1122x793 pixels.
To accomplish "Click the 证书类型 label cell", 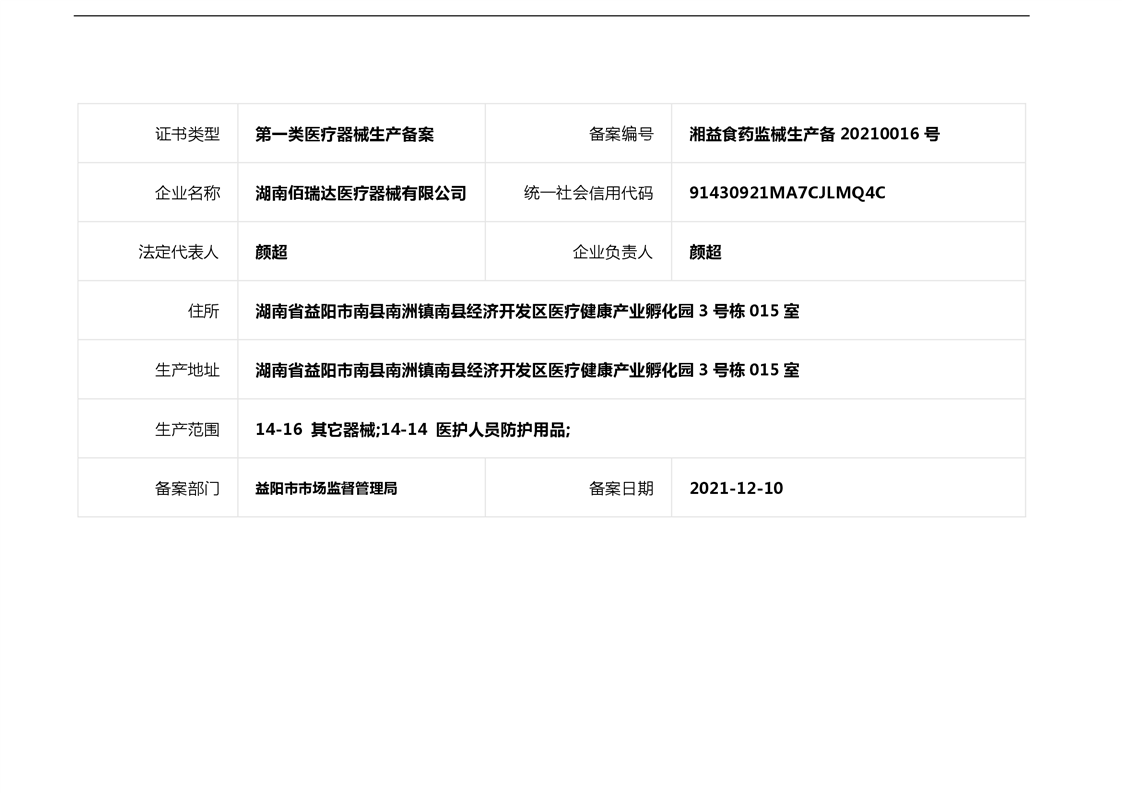I will (x=187, y=134).
